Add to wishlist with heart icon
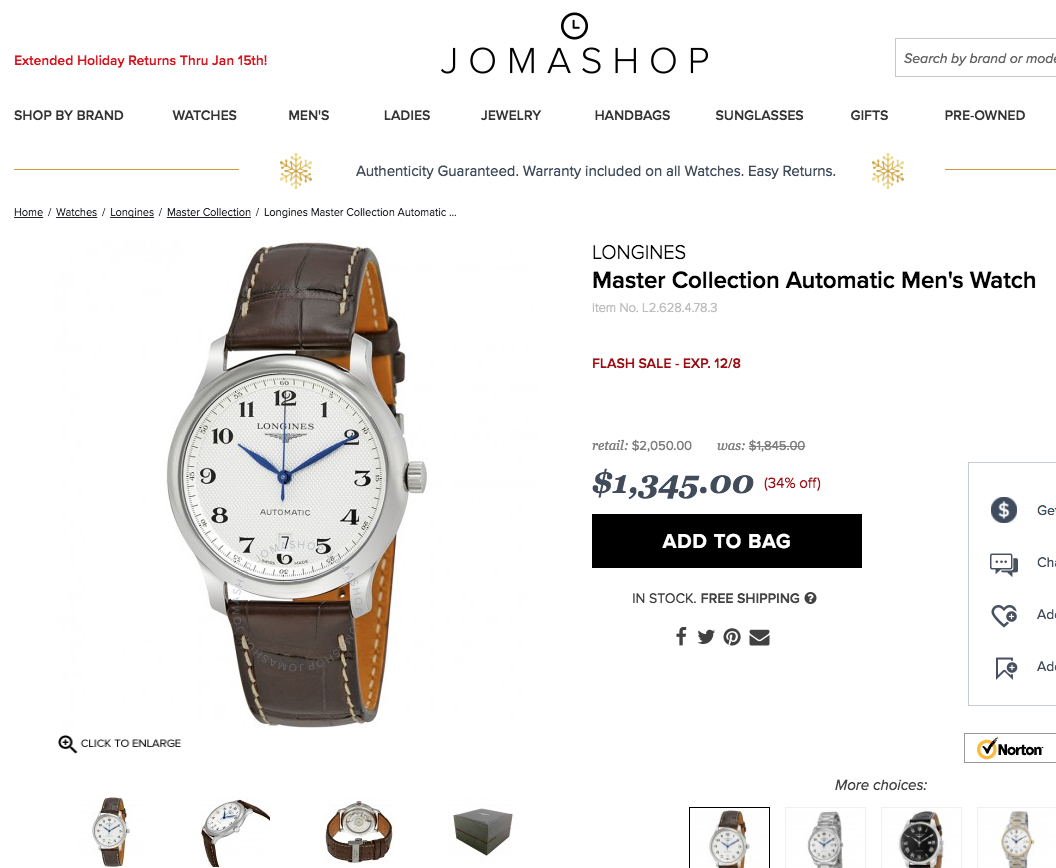The image size is (1056, 868). tap(1003, 615)
